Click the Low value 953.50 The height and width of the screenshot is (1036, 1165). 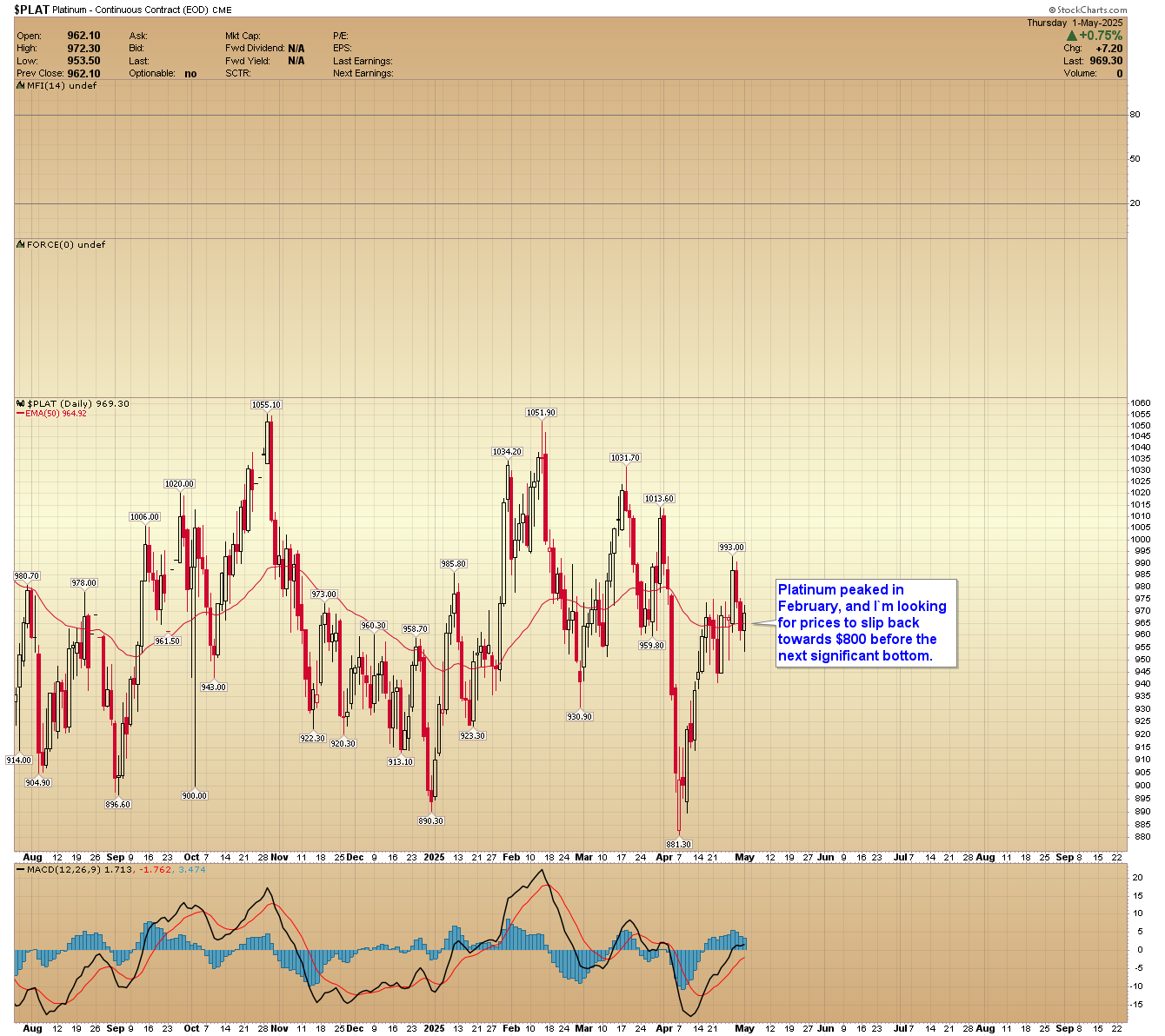83,61
